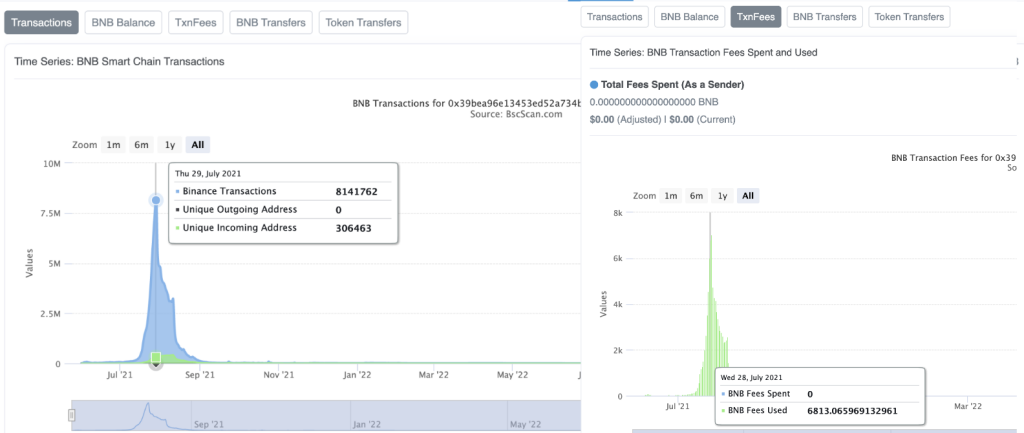Click the left navigator range handle
The image size is (1024, 433).
coord(72,415)
